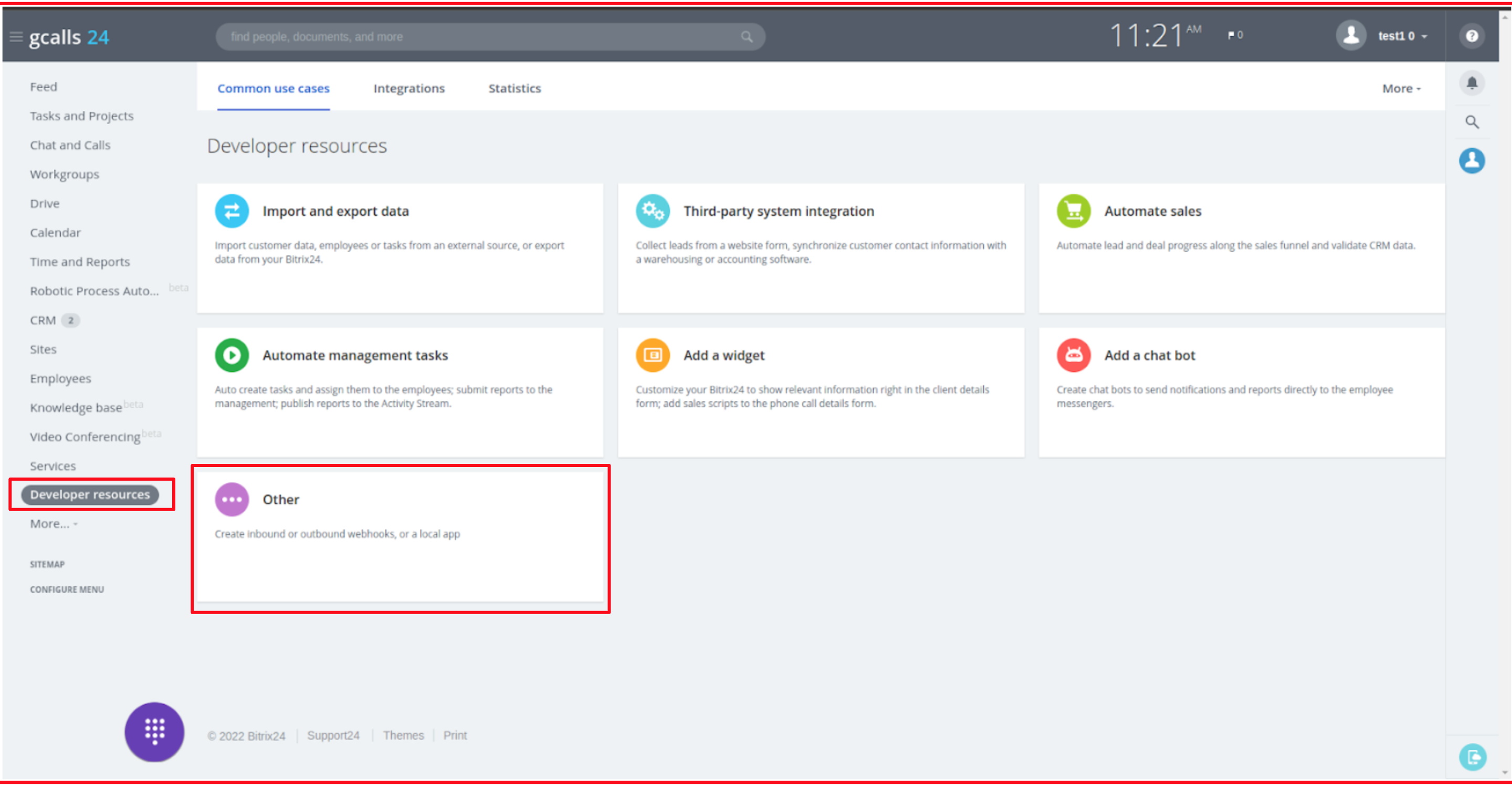
Task: Click the Automate sales cart icon
Action: [1073, 211]
